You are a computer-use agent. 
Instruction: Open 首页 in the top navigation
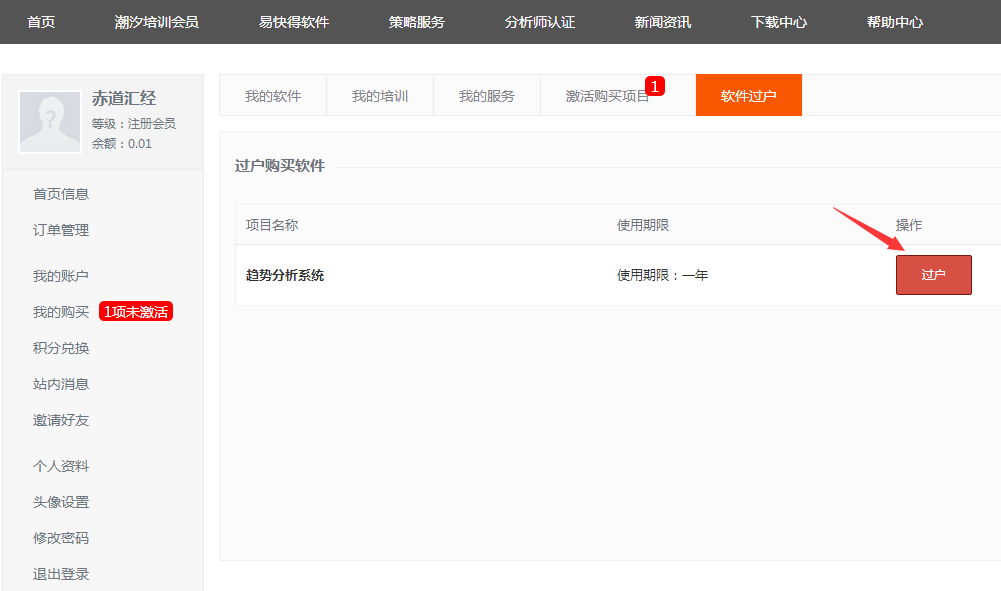pos(41,22)
